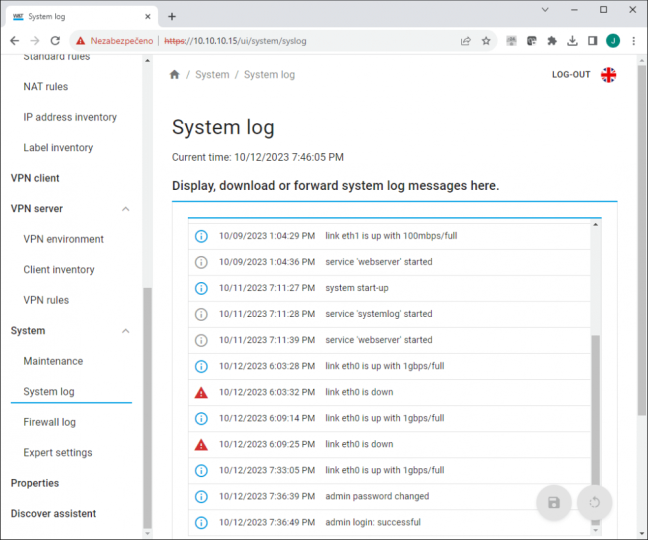Click the sidebar scroll-up arrow
Image resolution: width=648 pixels, height=540 pixels.
[148, 60]
